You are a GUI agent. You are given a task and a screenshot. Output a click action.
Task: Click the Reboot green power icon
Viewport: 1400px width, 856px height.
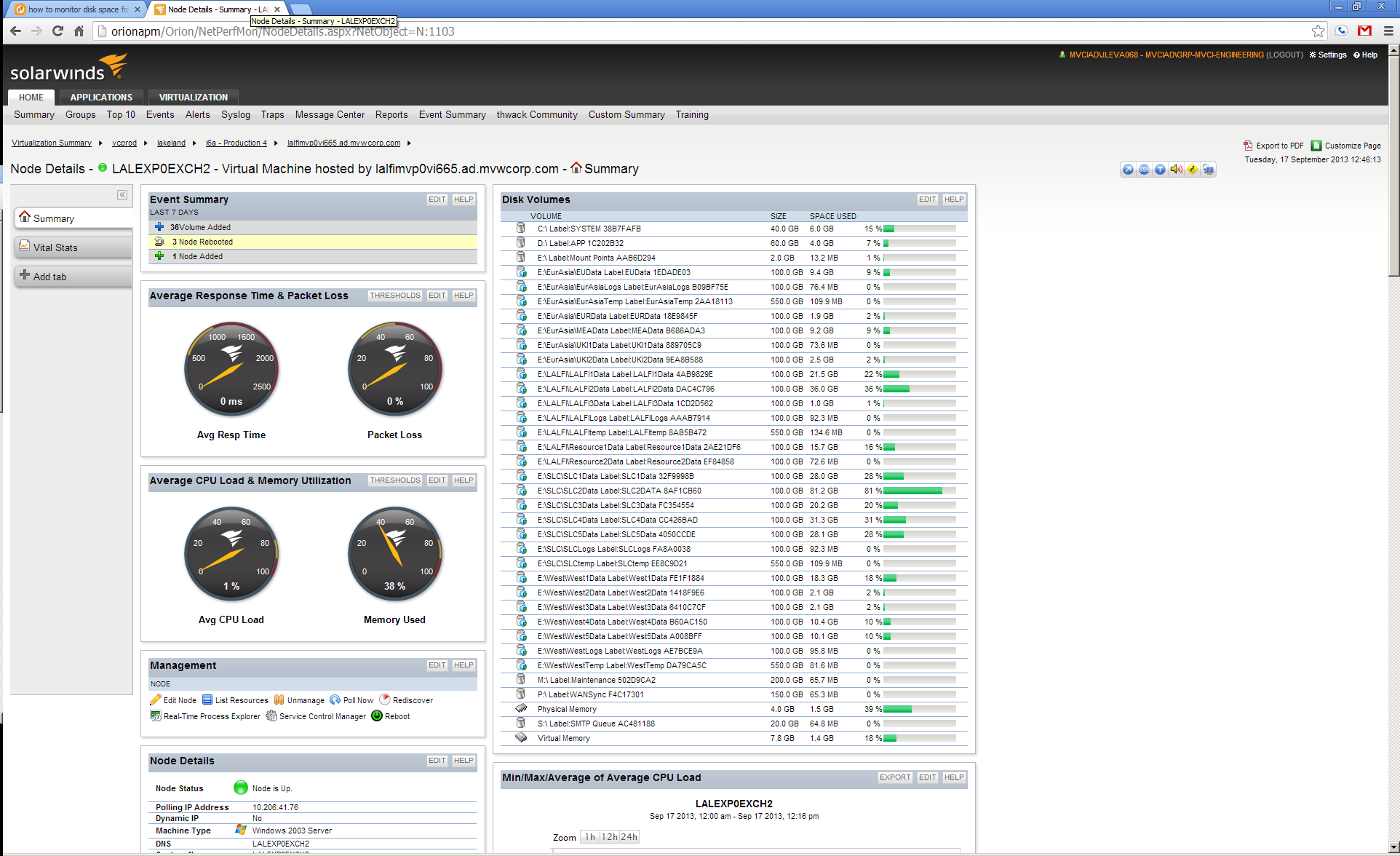(377, 716)
